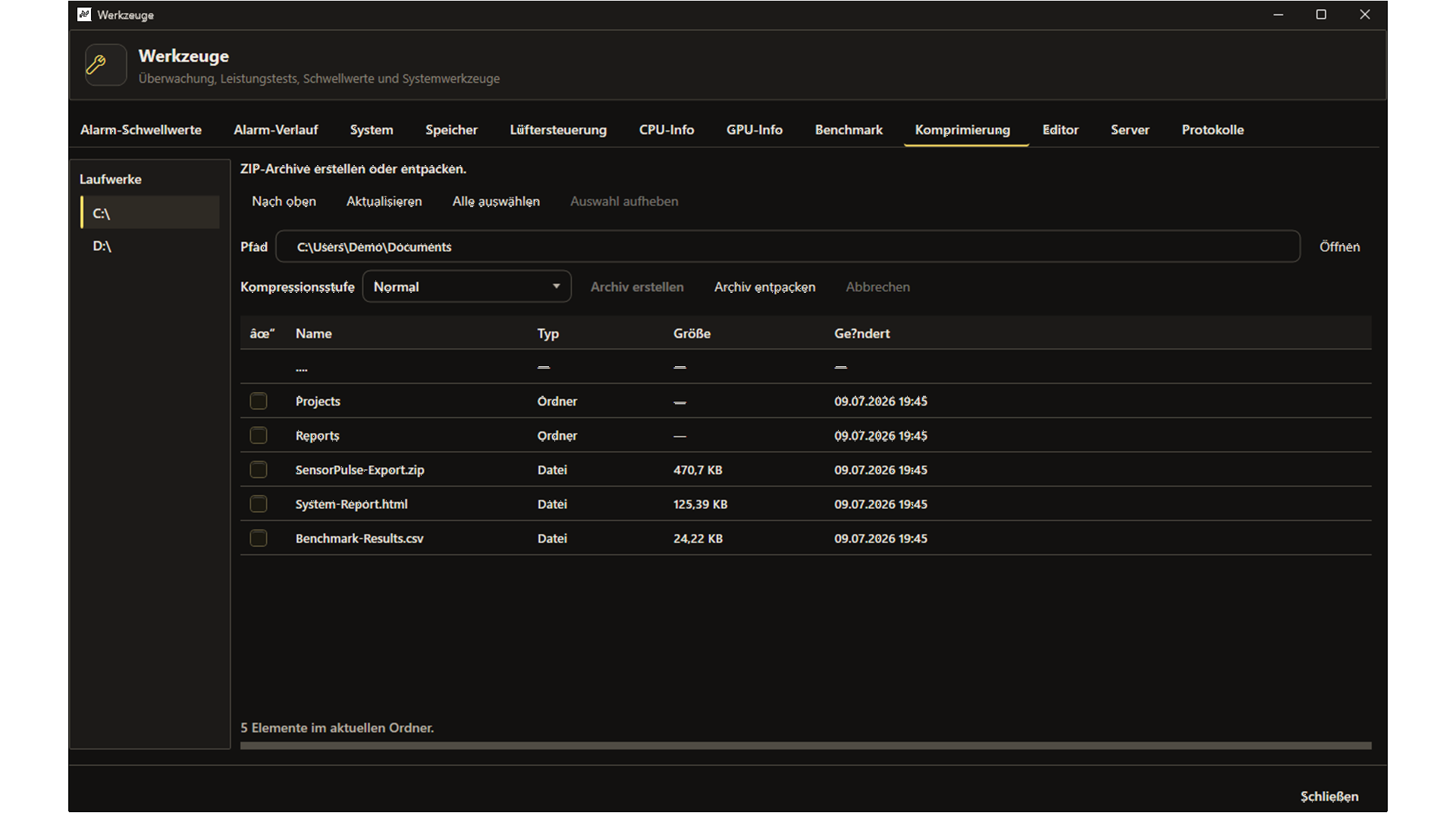Image resolution: width=1456 pixels, height=819 pixels.
Task: Open the Kompressionsstufe dropdown
Action: [466, 287]
